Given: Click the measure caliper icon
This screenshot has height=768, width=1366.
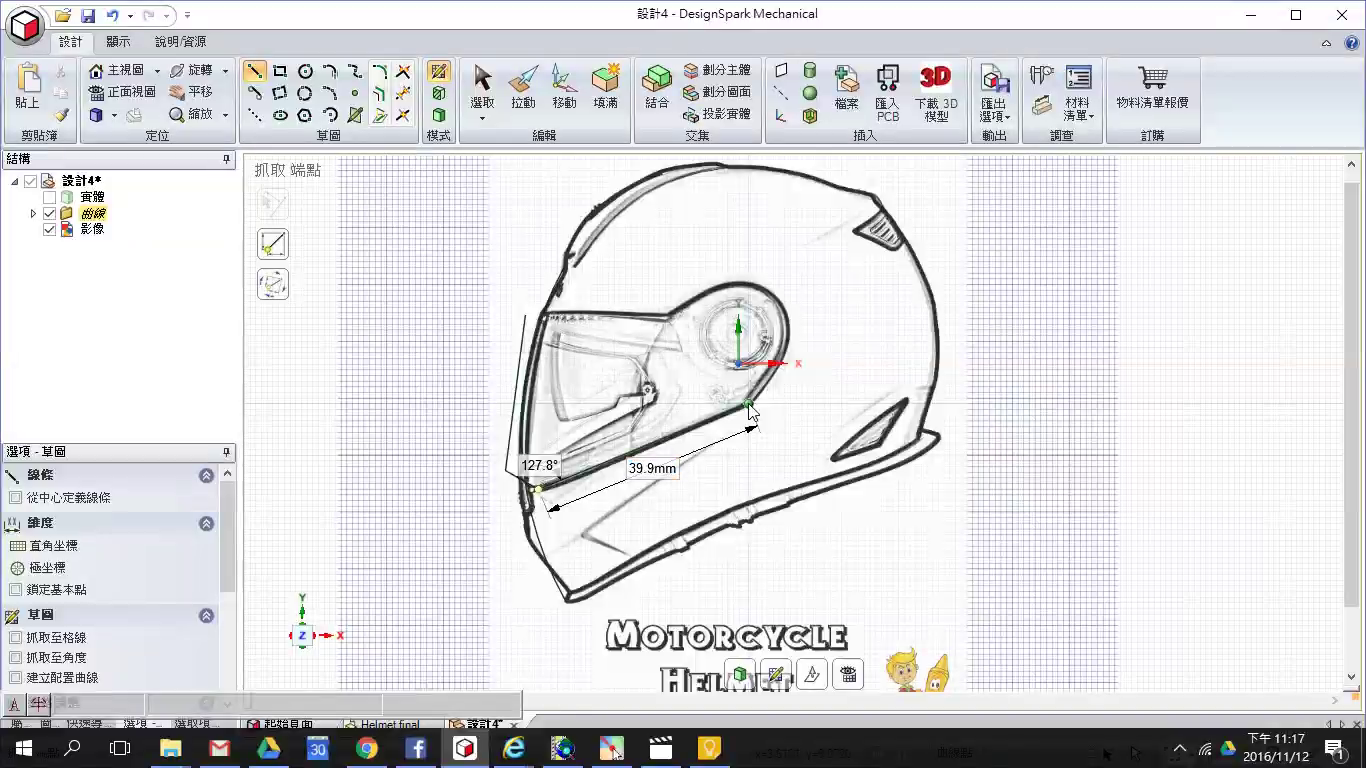Looking at the screenshot, I should 1042,75.
